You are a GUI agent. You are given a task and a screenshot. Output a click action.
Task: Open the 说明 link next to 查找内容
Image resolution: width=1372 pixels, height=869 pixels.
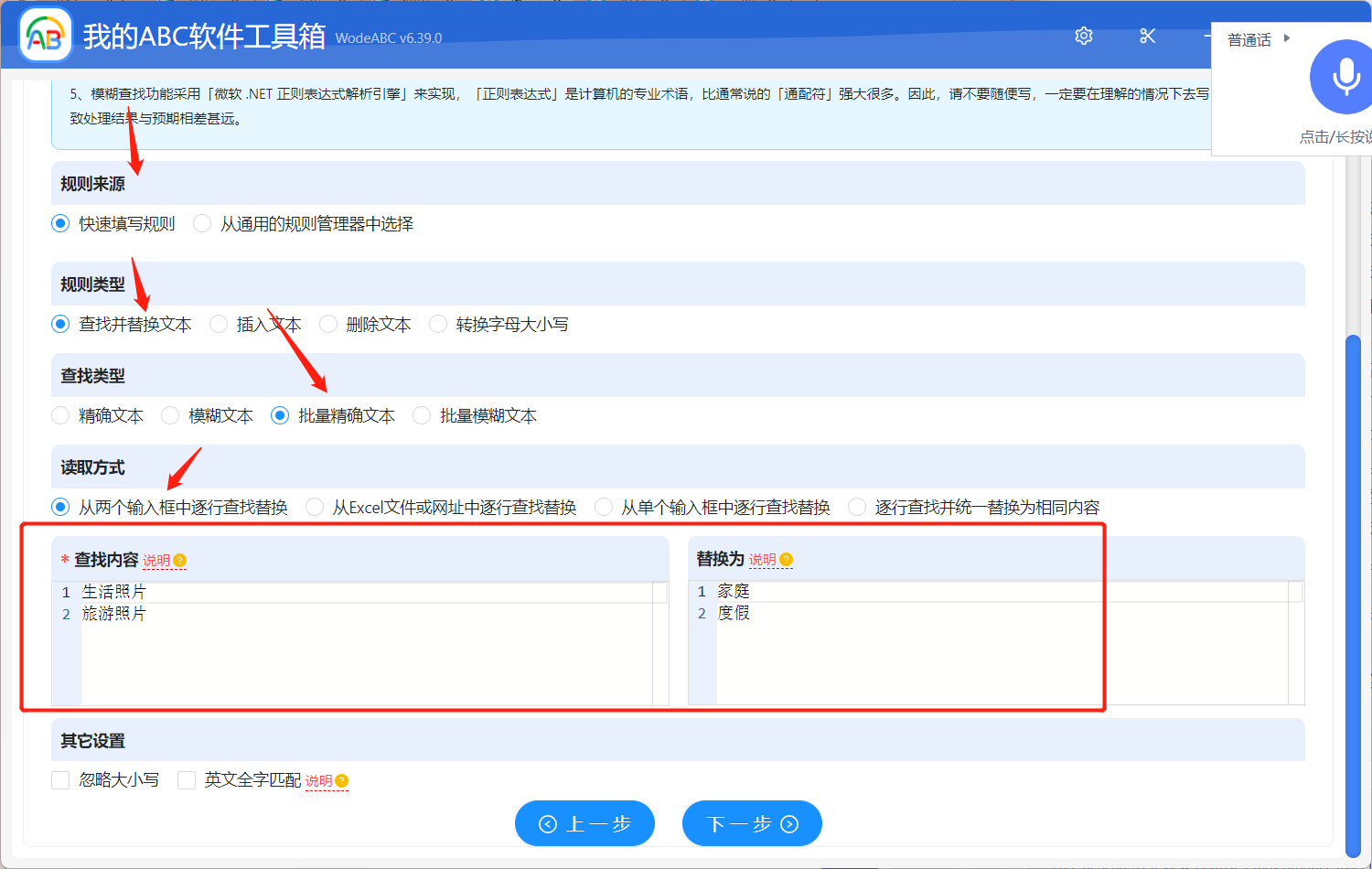coord(158,560)
